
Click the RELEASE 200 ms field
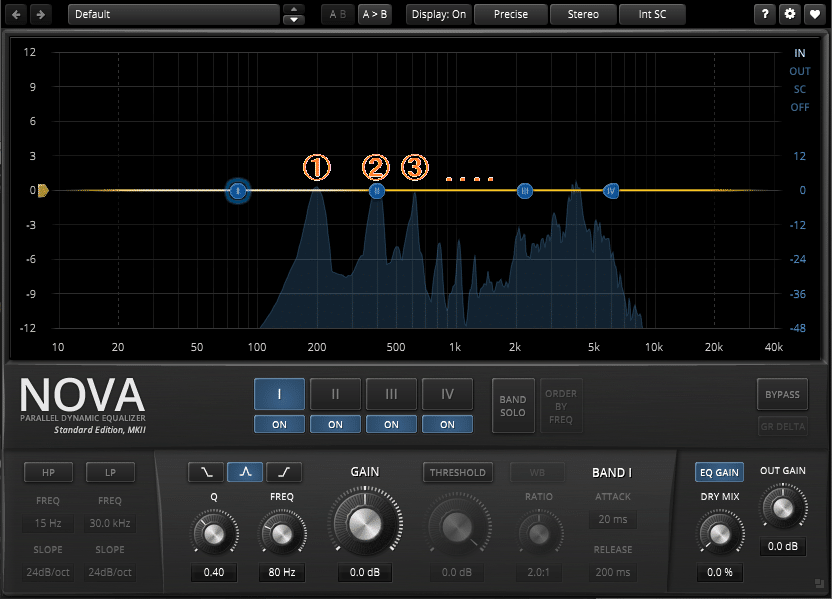(x=613, y=572)
